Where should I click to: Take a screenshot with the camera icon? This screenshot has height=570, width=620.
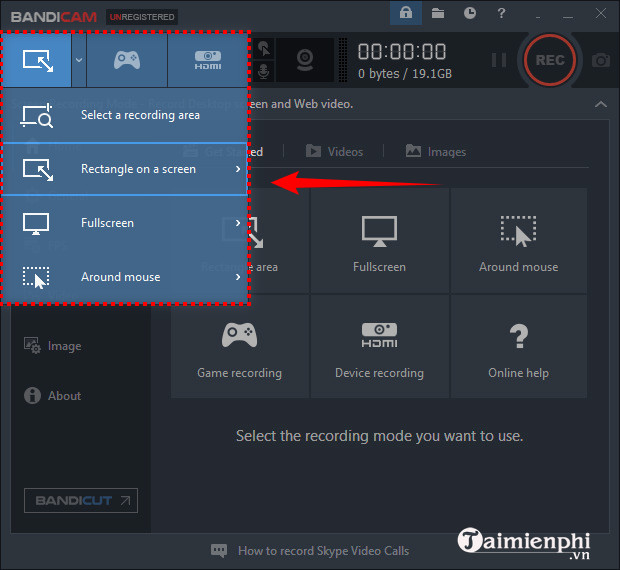(x=601, y=60)
